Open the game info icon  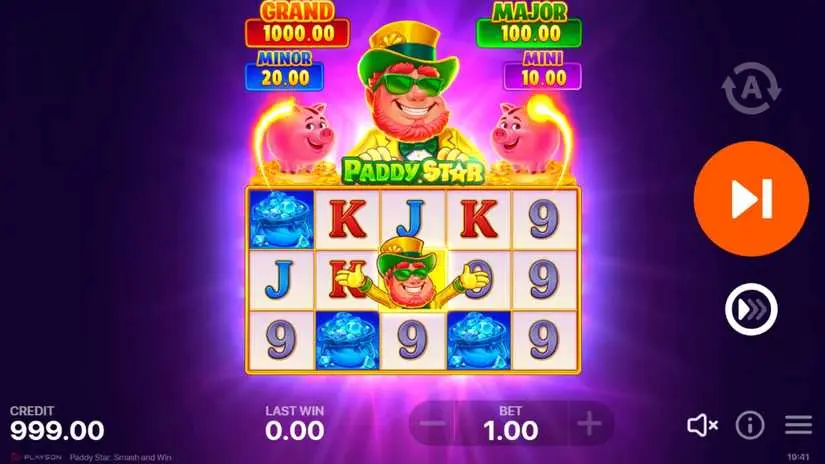[x=750, y=425]
